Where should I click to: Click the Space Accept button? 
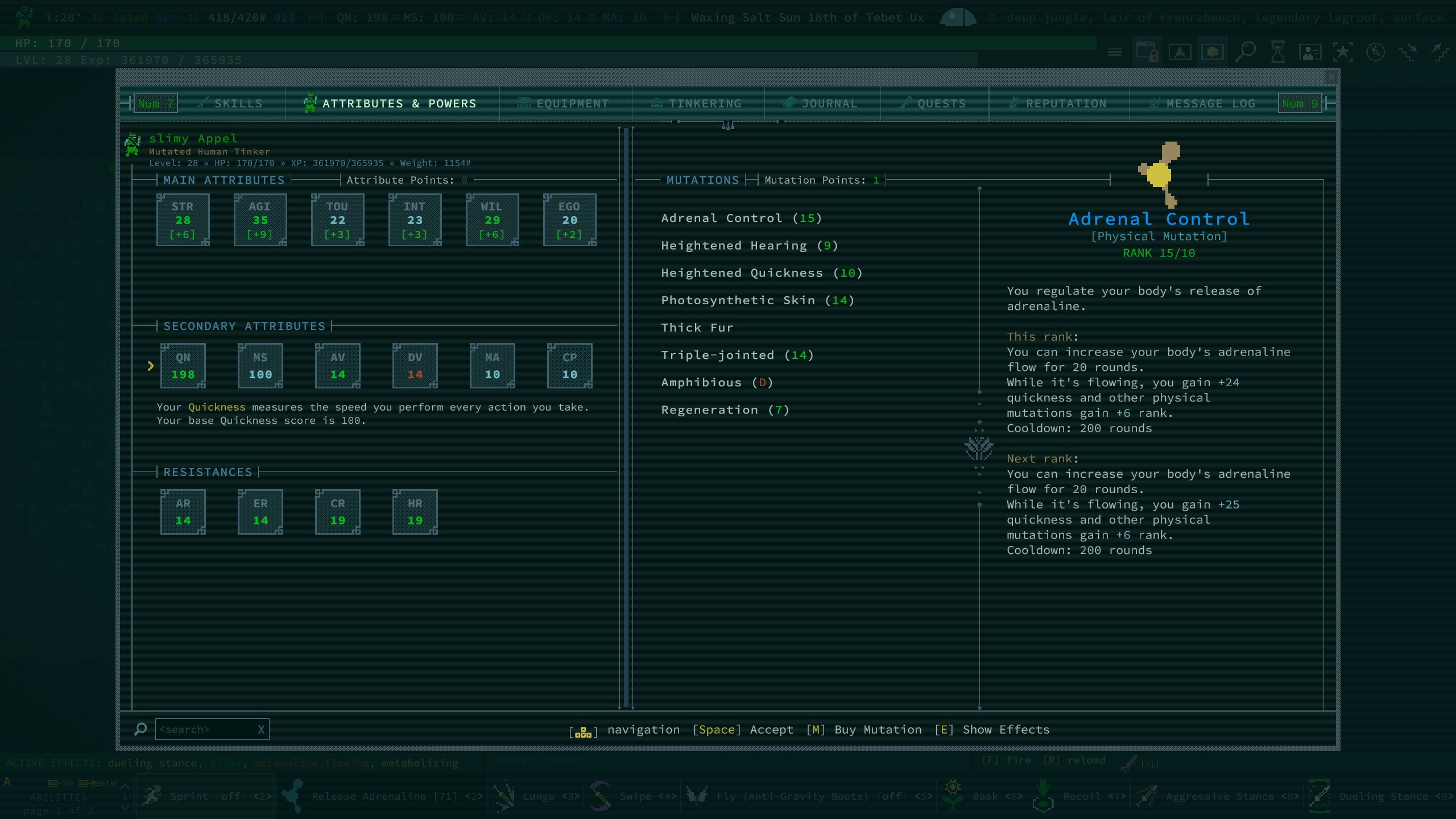pos(742,730)
